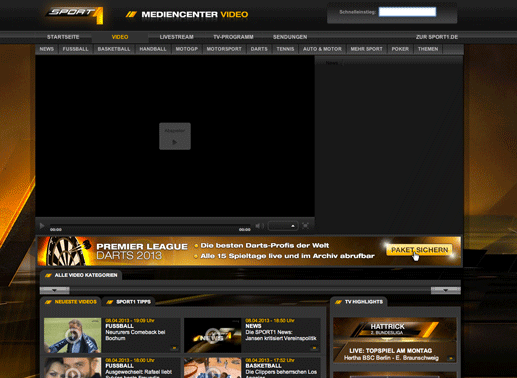
Task: Click the Paket Sichern button
Action: (x=419, y=250)
